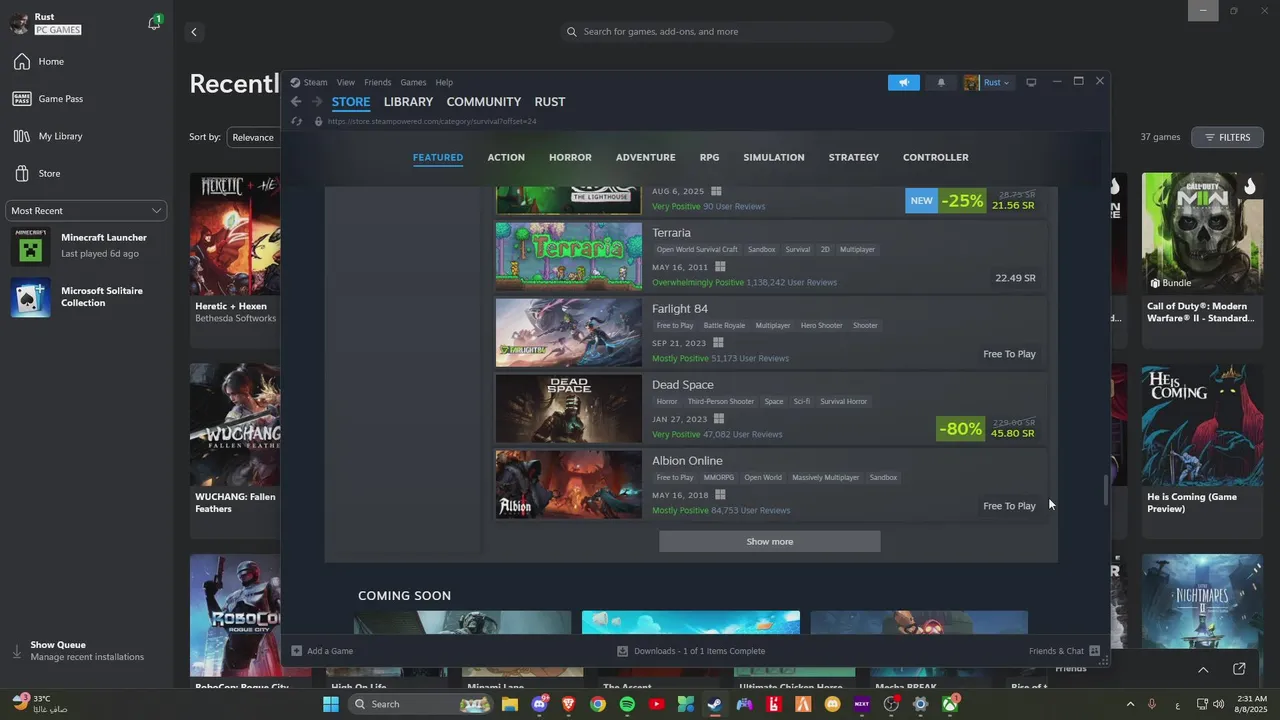Viewport: 1280px width, 720px height.
Task: Go back in Steam navigation
Action: pyautogui.click(x=296, y=102)
